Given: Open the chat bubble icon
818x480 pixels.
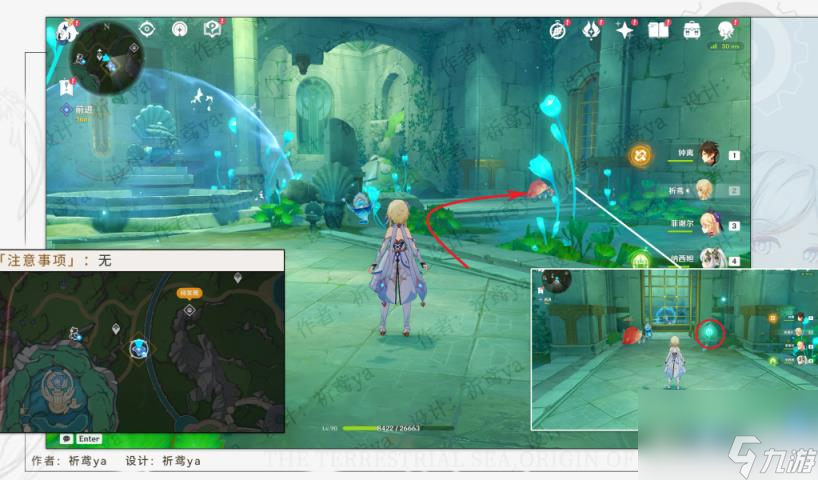Looking at the screenshot, I should [x=66, y=439].
